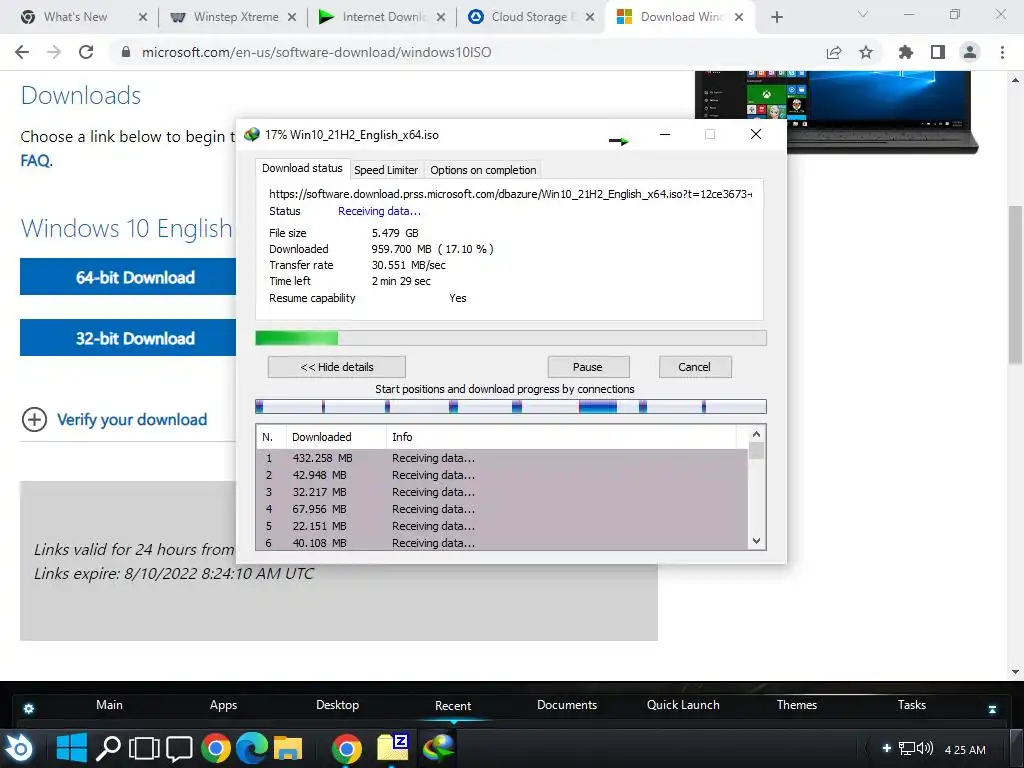1024x768 pixels.
Task: Select connection row 1 with 432.258 MB
Action: [x=502, y=458]
